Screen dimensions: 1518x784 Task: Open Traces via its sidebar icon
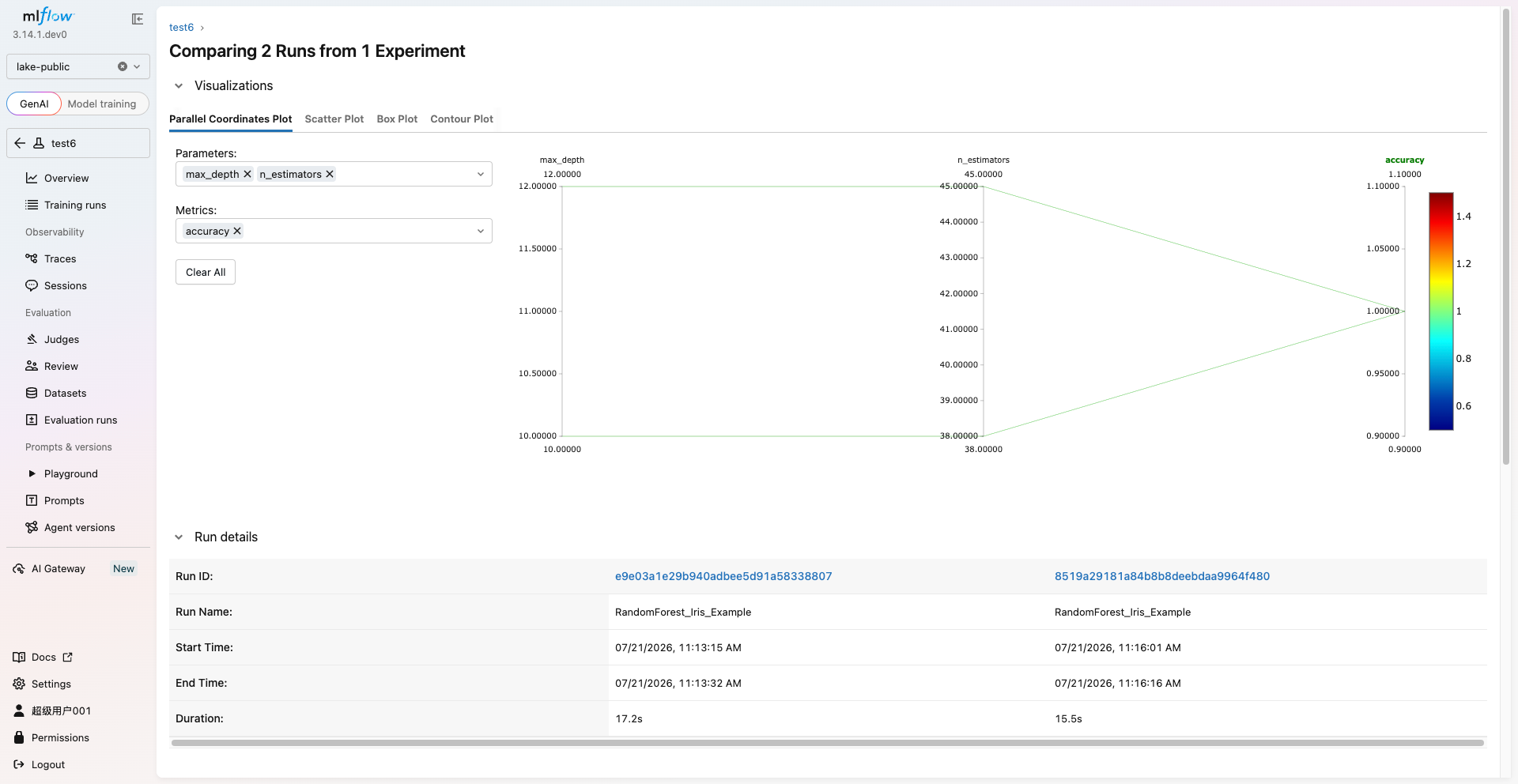coord(32,258)
